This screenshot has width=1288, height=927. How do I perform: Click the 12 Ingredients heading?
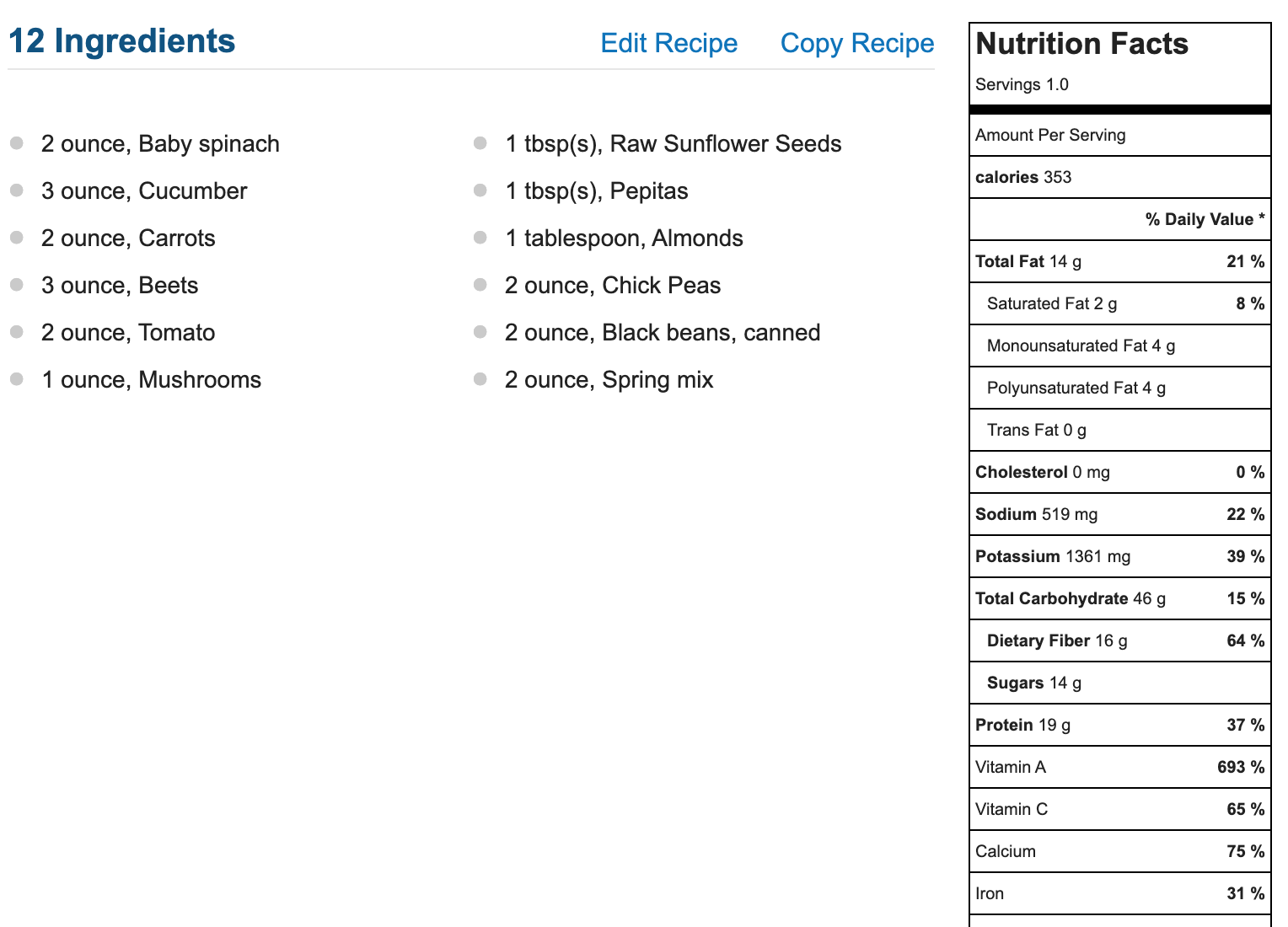[121, 41]
